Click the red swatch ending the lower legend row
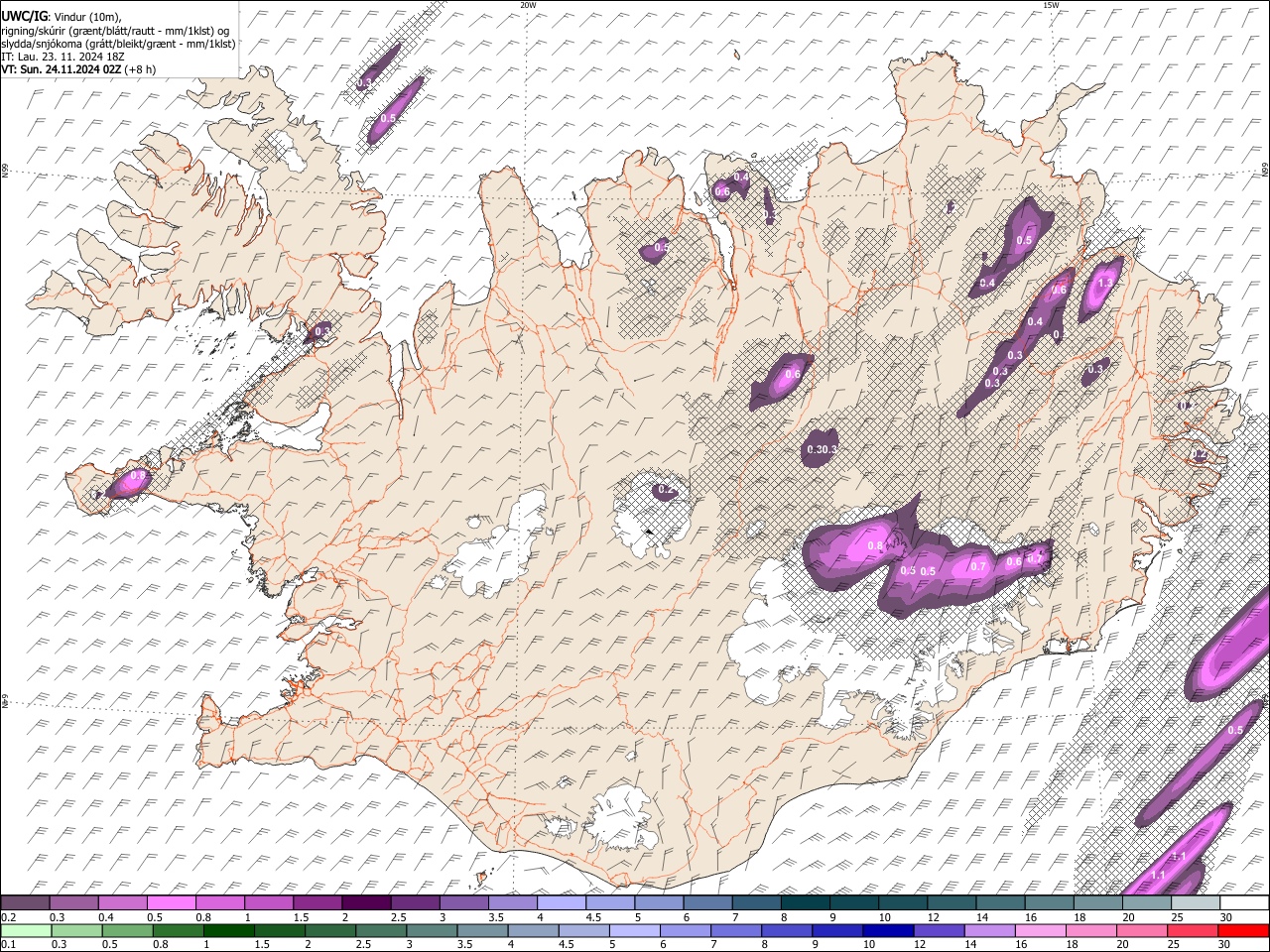This screenshot has height=952, width=1270. pyautogui.click(x=1244, y=931)
